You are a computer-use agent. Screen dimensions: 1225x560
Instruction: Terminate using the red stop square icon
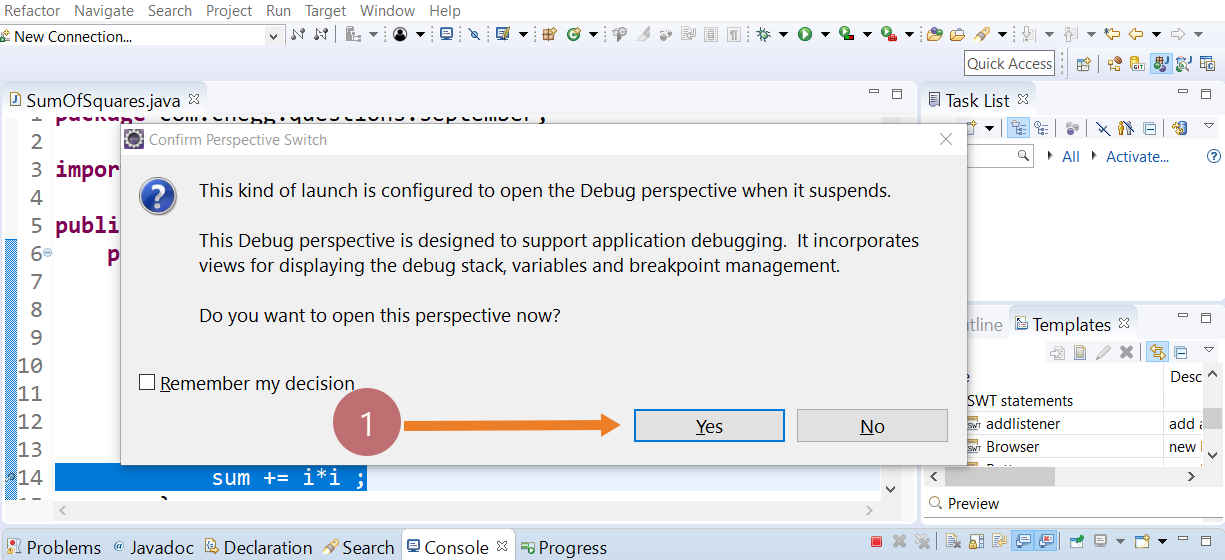[876, 542]
